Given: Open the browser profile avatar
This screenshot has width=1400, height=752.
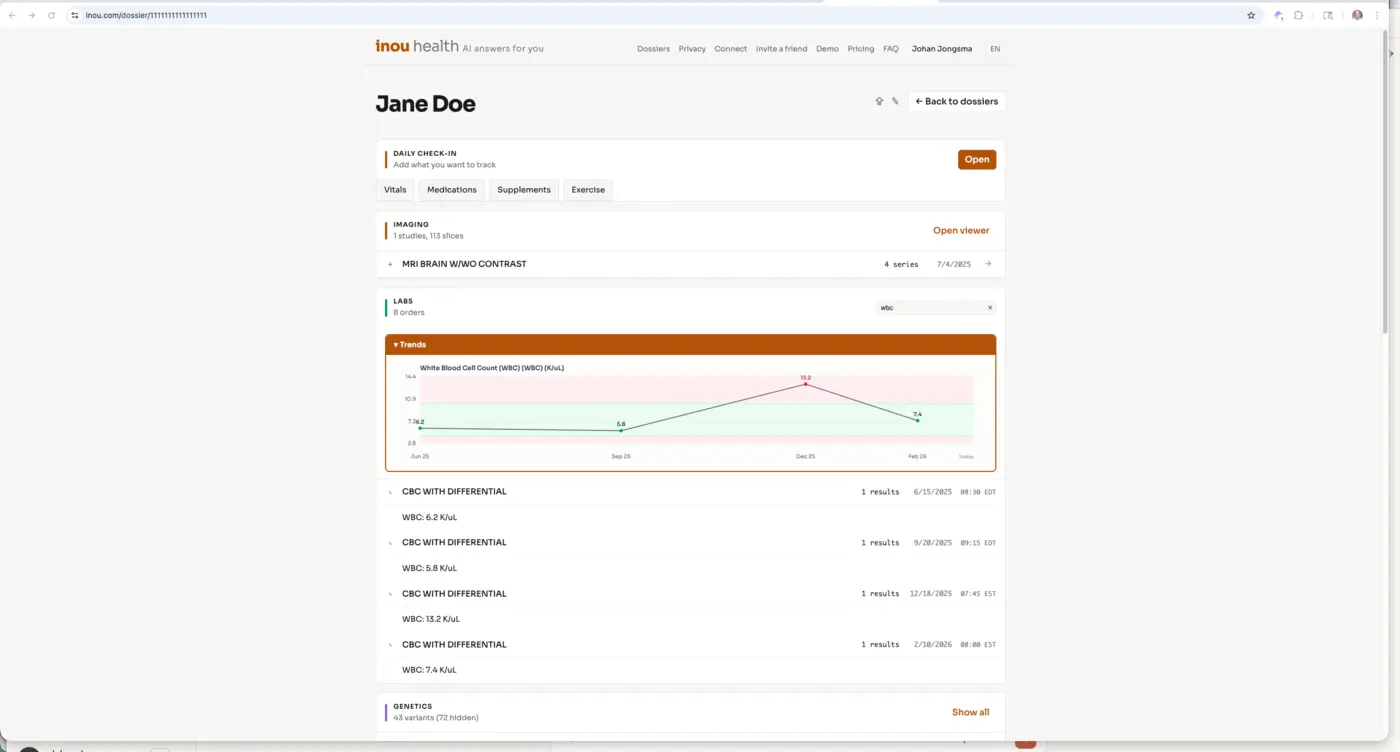Looking at the screenshot, I should click(x=1357, y=15).
